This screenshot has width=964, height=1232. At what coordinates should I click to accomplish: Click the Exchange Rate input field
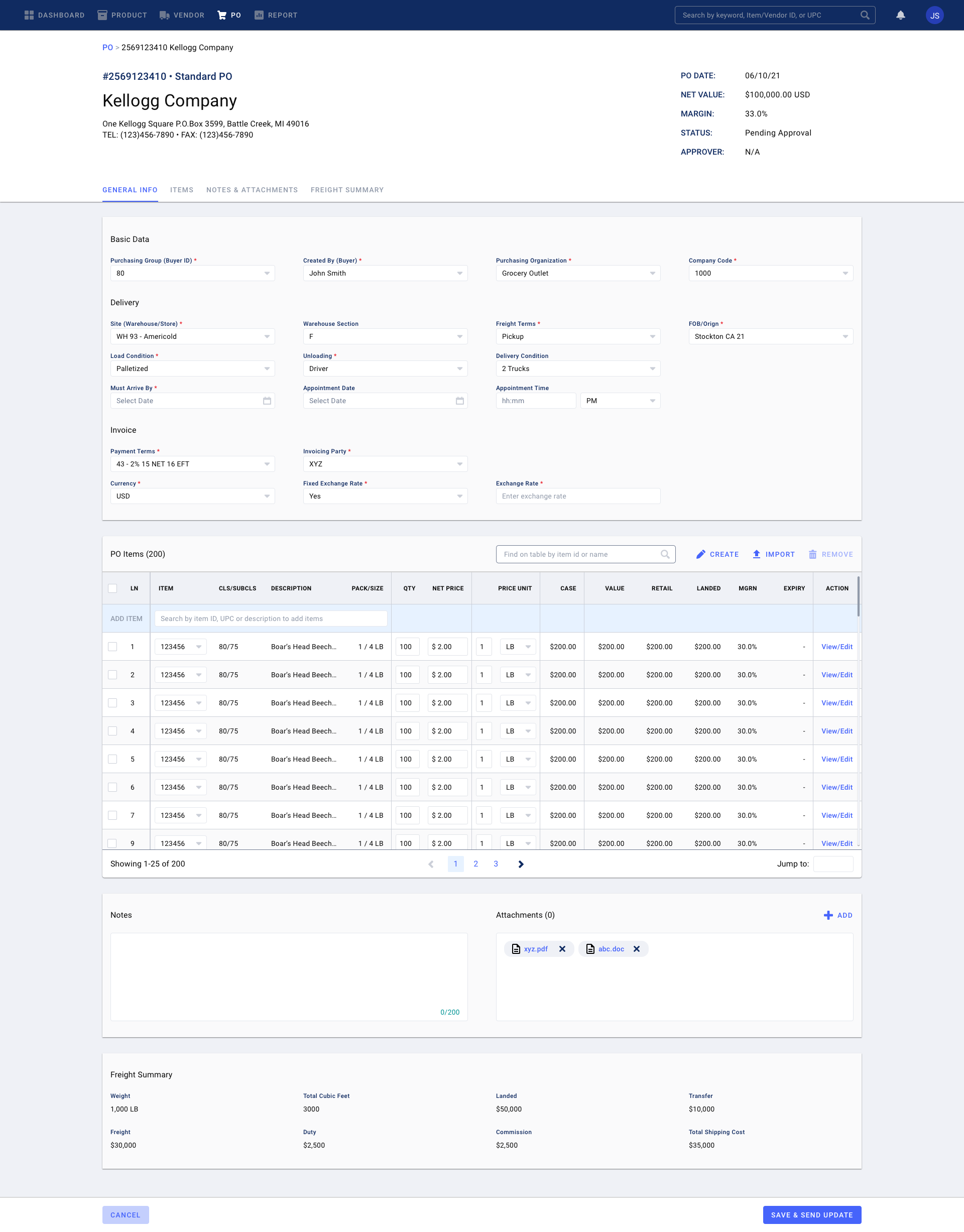click(578, 496)
